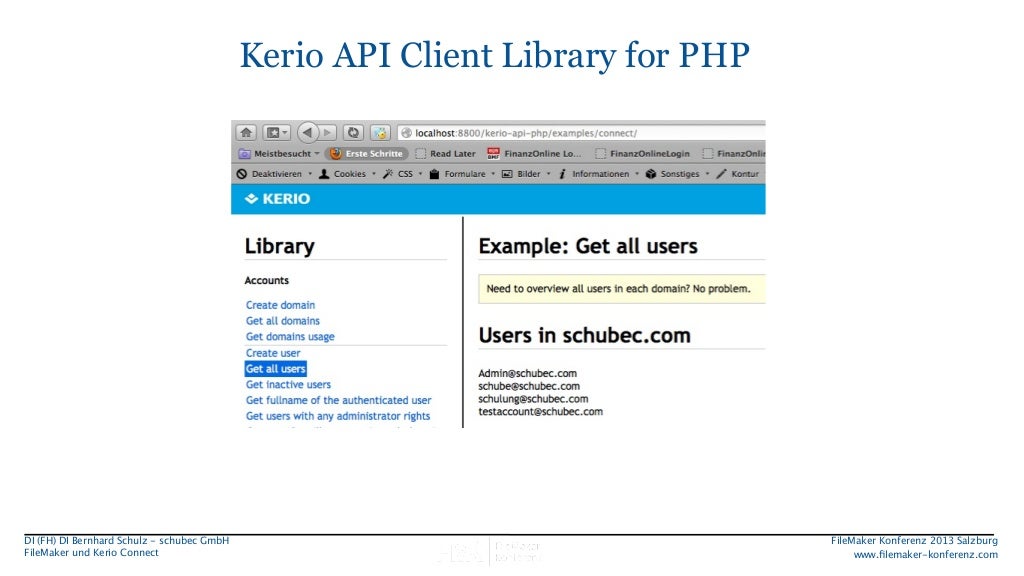Go to the browser home page icon
The width and height of the screenshot is (1024, 576).
[x=246, y=133]
